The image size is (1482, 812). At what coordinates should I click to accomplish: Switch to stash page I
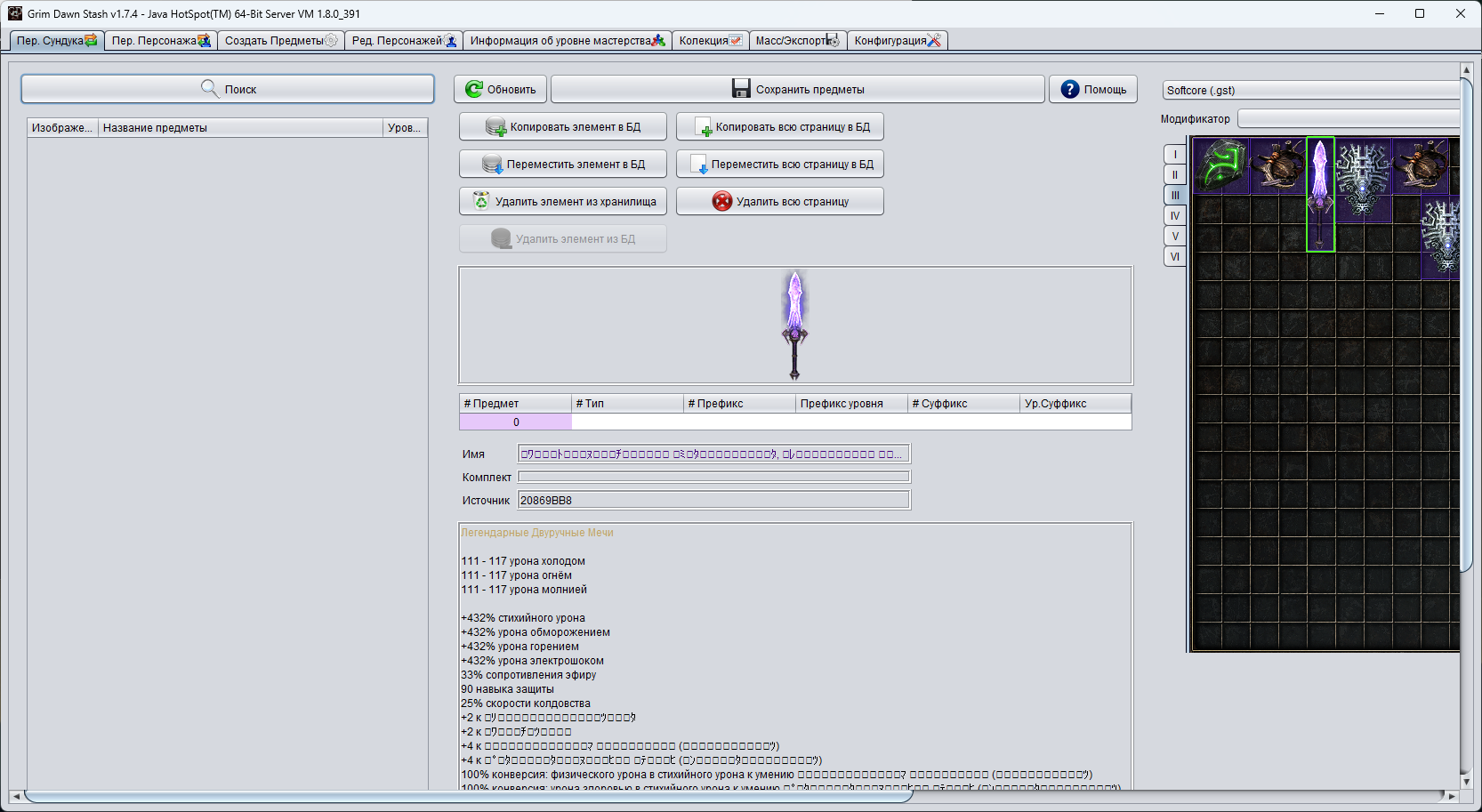(1175, 155)
